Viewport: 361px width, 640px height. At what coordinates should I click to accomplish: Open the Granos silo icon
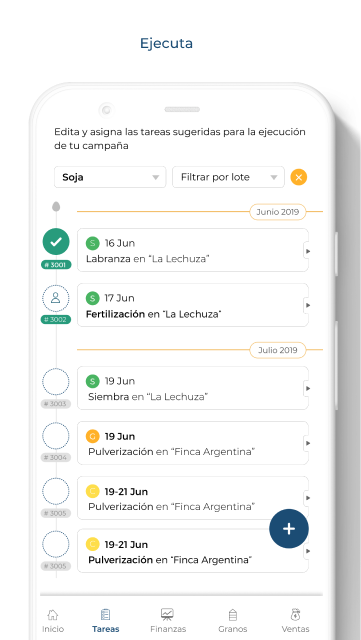click(233, 614)
